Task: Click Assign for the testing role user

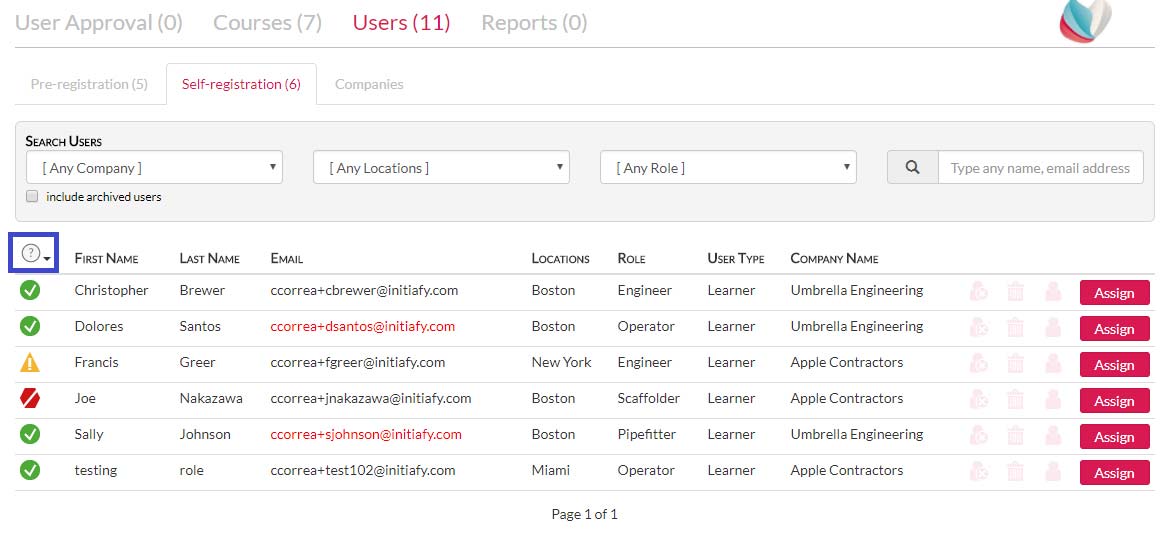Action: tap(1114, 472)
